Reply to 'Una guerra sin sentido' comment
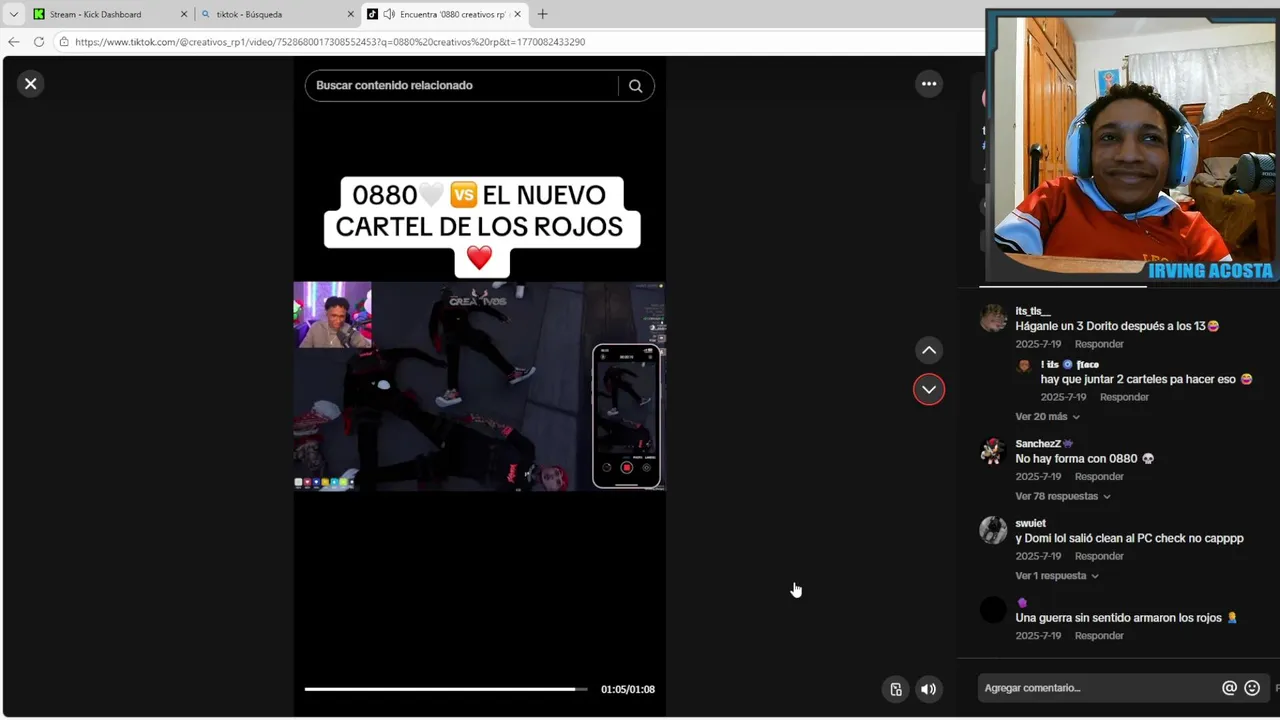Viewport: 1280px width, 720px height. click(1099, 636)
